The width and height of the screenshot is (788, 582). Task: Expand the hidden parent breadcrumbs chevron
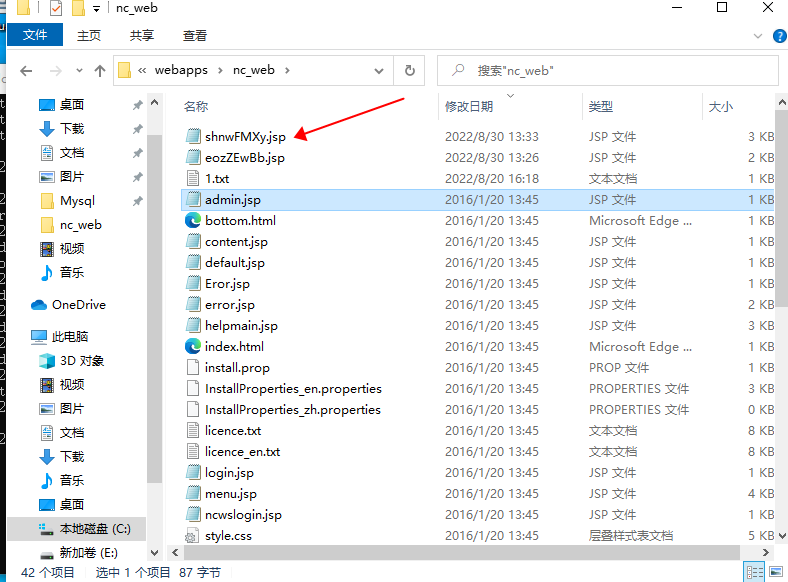142,70
